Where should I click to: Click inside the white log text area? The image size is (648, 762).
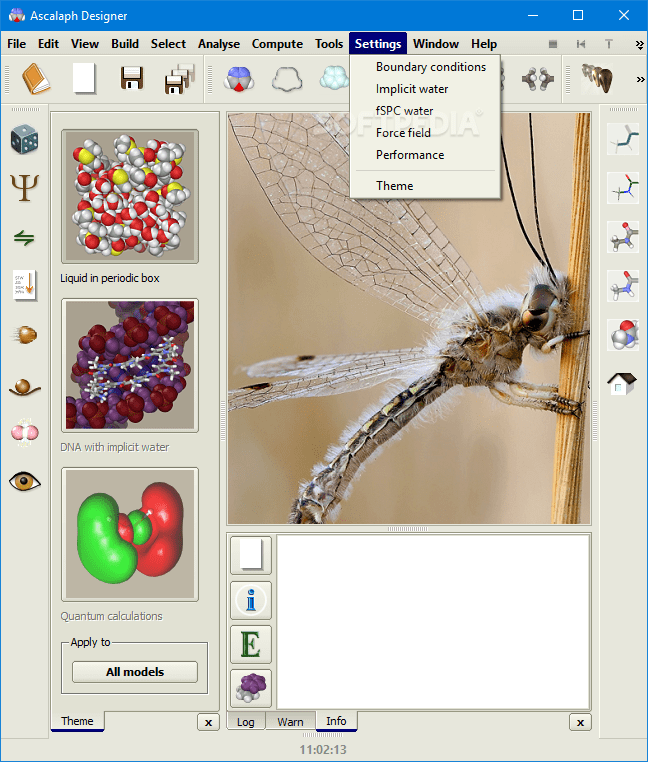coord(433,622)
